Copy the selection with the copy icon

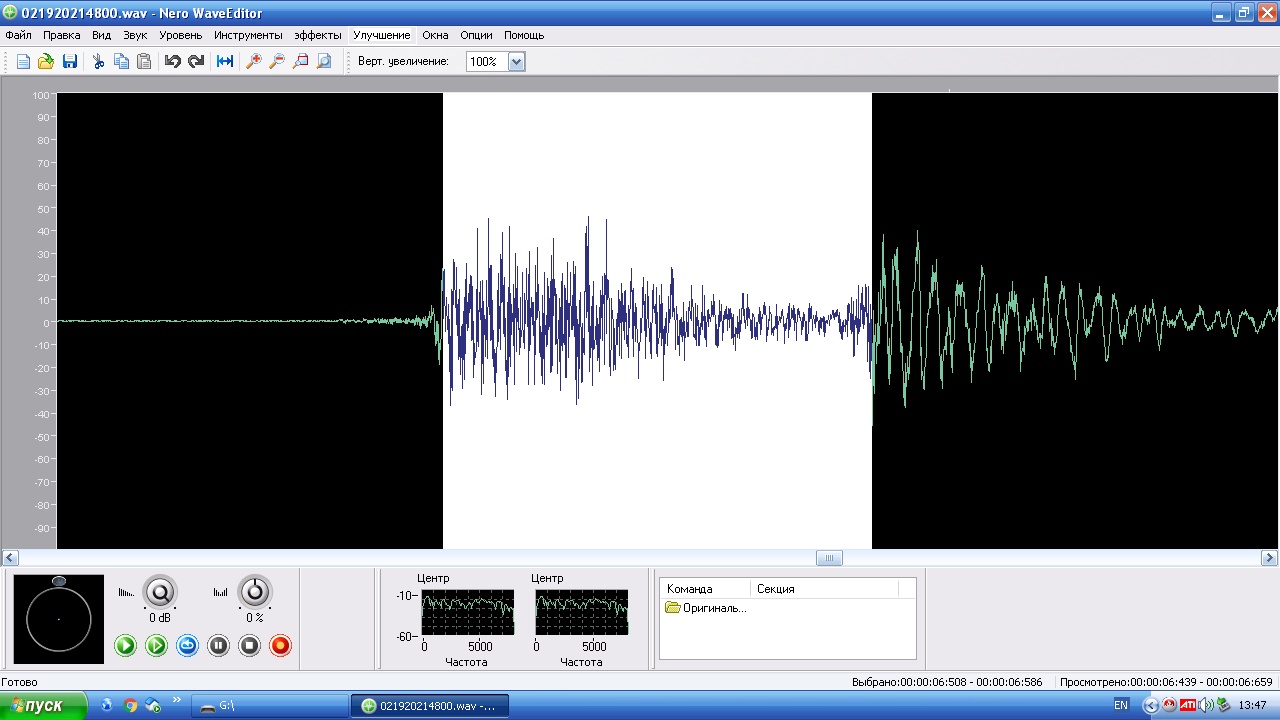(x=121, y=62)
